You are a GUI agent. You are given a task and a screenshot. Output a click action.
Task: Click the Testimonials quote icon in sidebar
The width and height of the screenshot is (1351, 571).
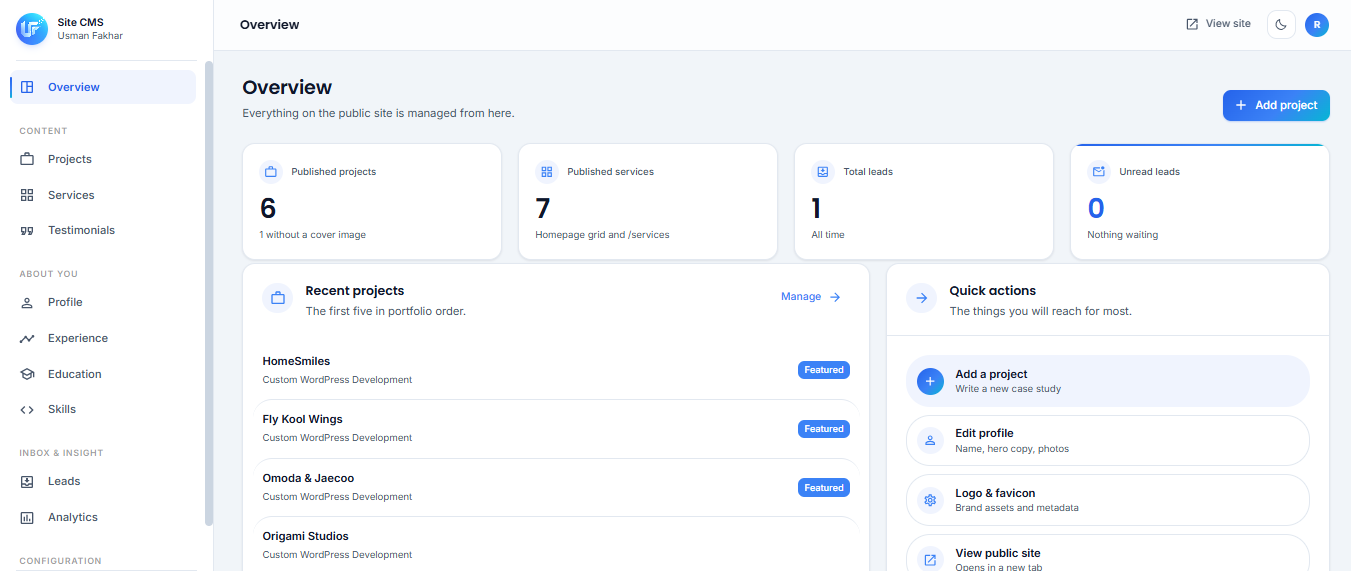click(x=27, y=230)
